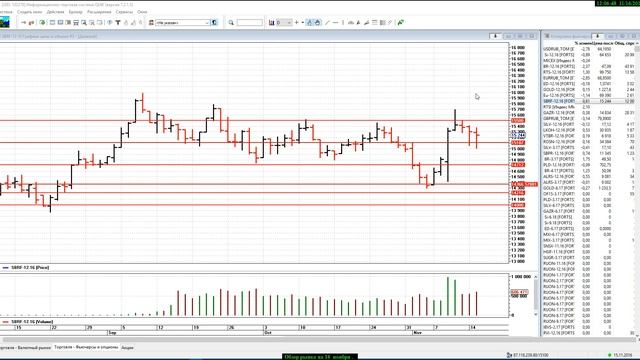Select the USDRUB_TOM row in quotes table
Viewport: 640px width, 360px height.
click(589, 49)
